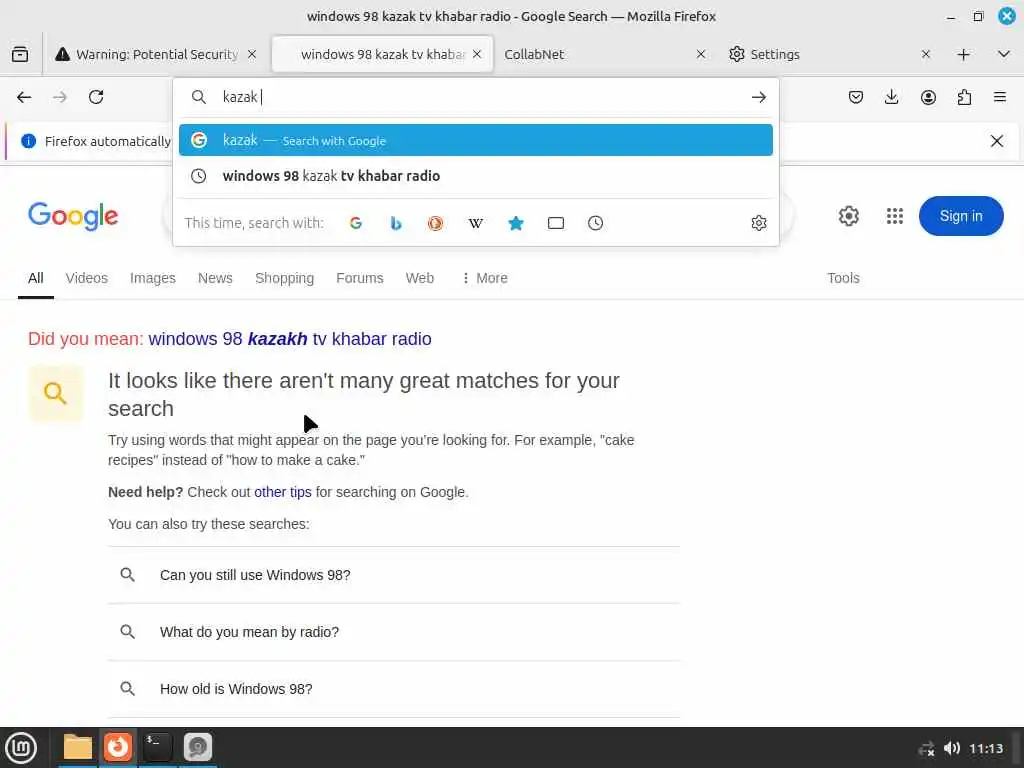Viewport: 1024px width, 768px height.
Task: Close the Settings tab
Action: pos(925,54)
